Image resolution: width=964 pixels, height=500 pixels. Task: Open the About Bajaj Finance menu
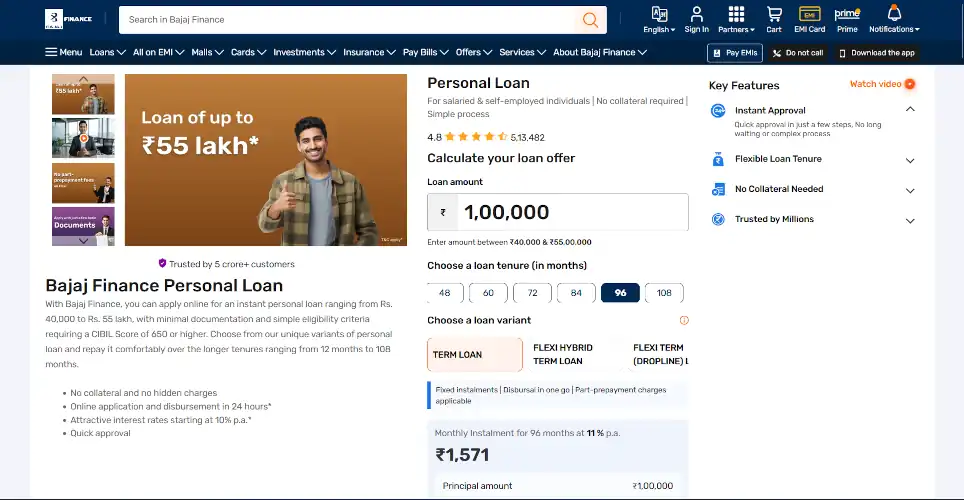(599, 52)
